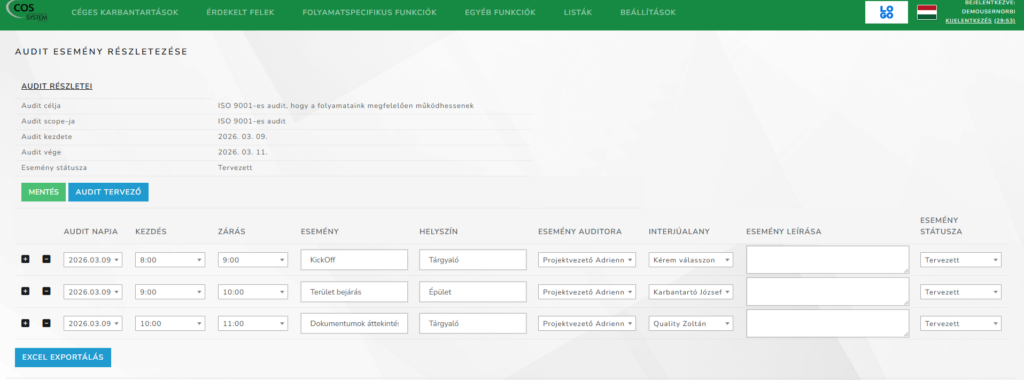Screen dimensions: 1024x380
Task: Click the Tárgyaló location field in KickOff row
Action: (x=473, y=259)
